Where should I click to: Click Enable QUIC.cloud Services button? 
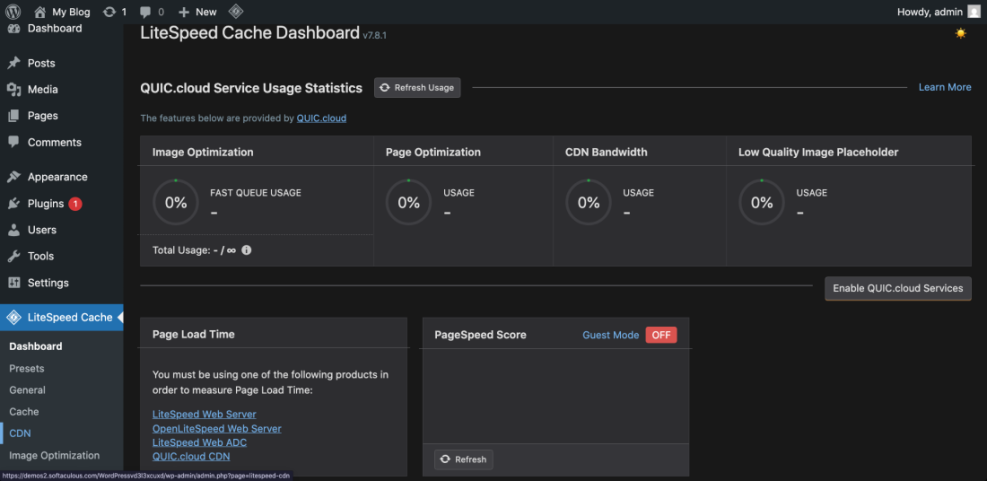898,288
